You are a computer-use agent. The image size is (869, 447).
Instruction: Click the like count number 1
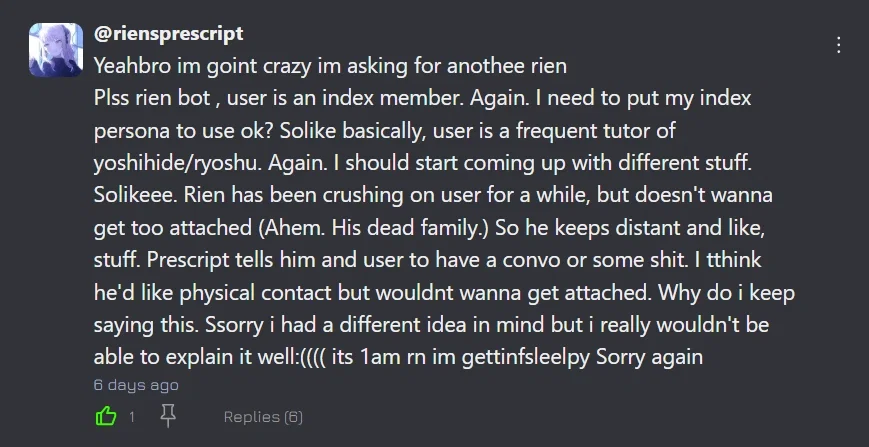(132, 417)
